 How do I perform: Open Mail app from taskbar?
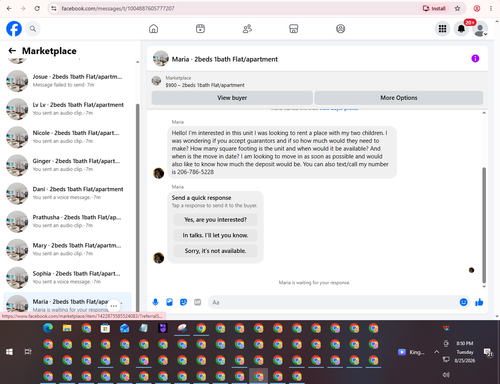[125, 328]
